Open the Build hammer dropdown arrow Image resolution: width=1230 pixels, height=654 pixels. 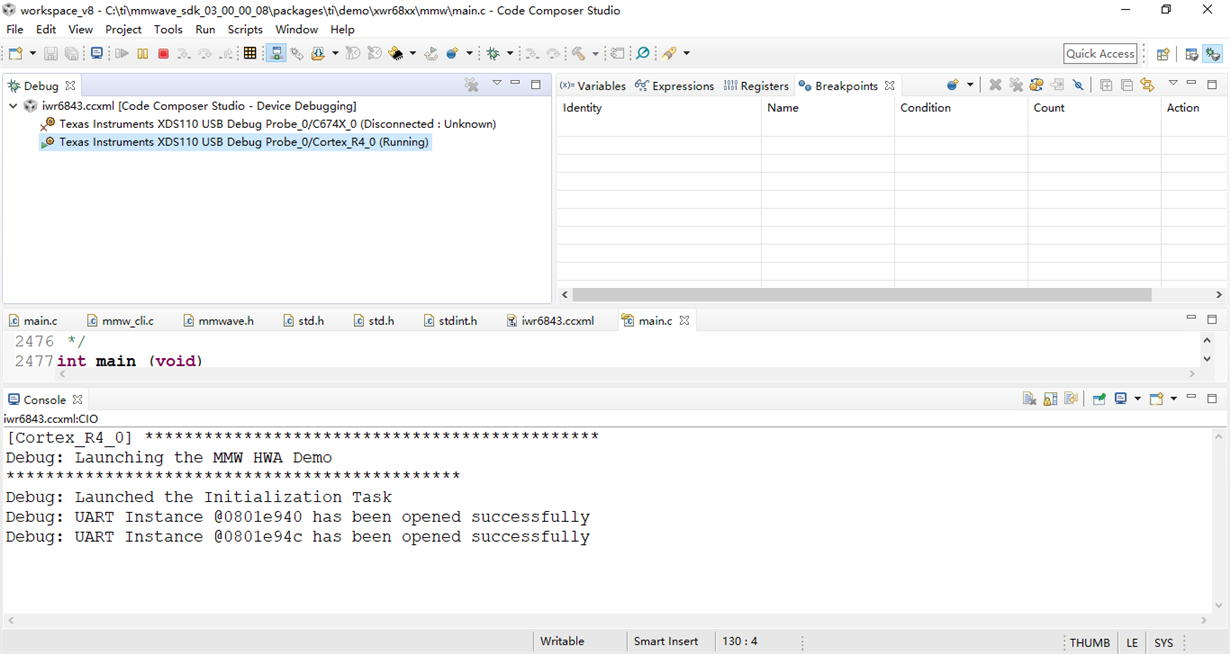[594, 54]
